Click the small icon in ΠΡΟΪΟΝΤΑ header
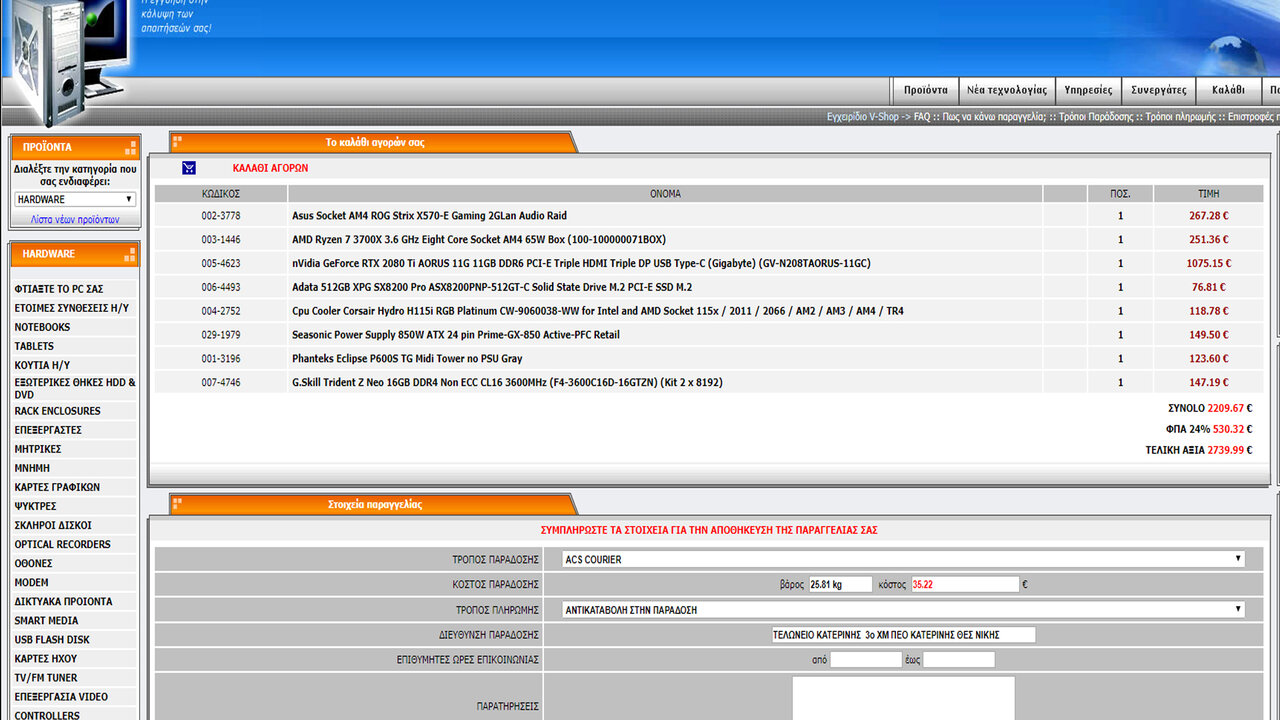 130,147
